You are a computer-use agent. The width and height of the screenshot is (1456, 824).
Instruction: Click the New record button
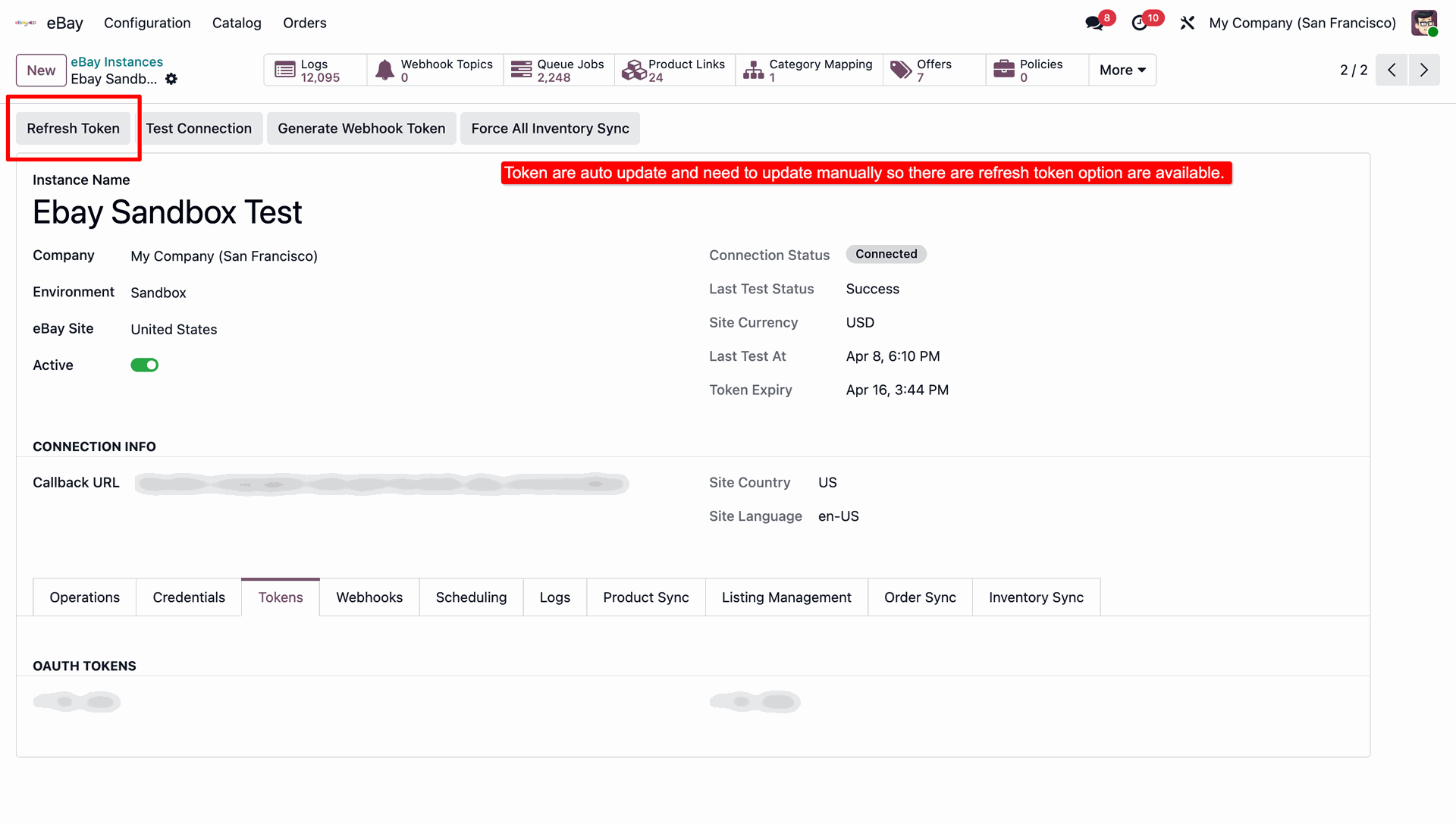tap(41, 70)
